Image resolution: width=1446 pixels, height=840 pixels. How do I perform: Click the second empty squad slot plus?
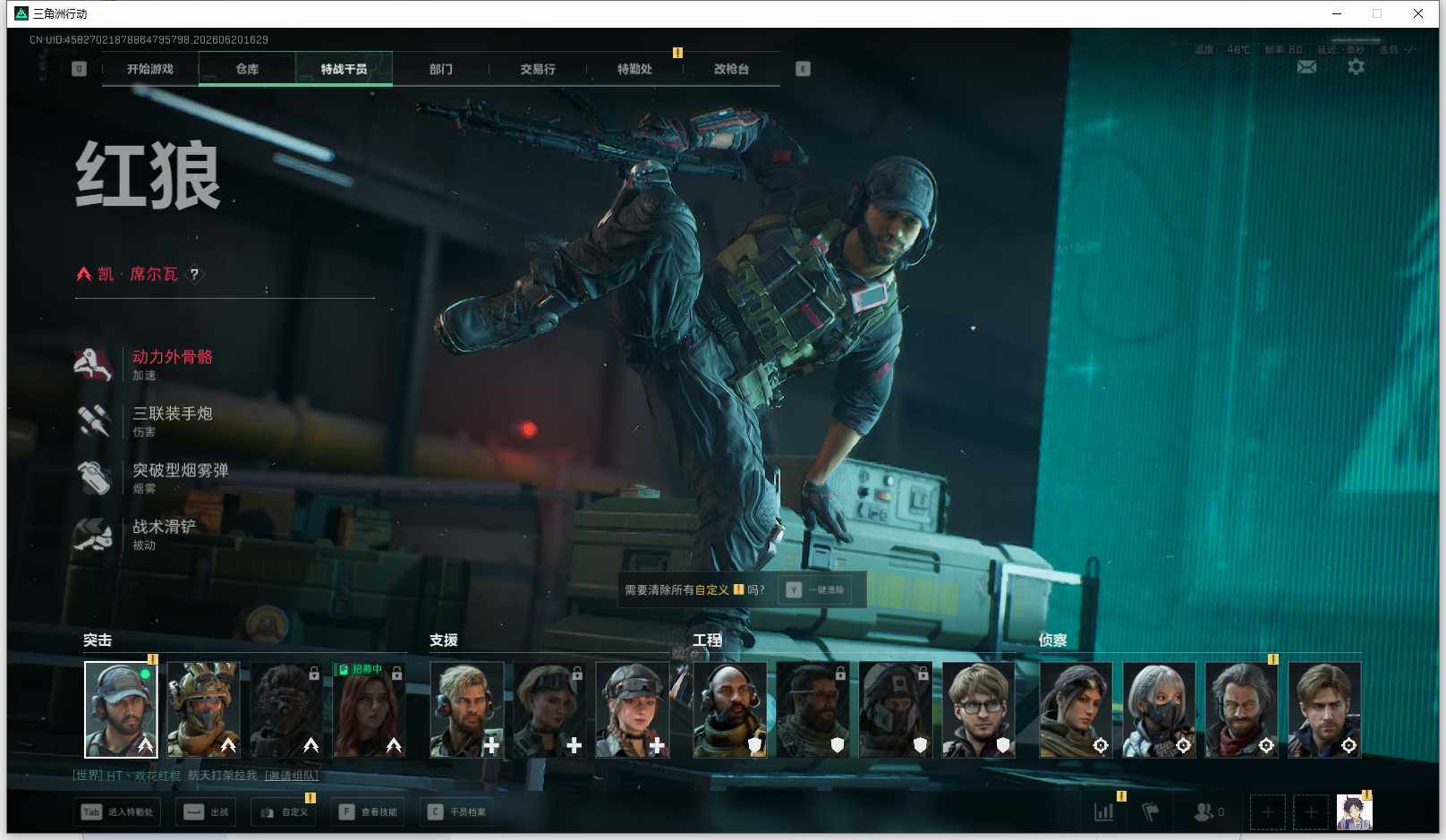[x=1311, y=812]
